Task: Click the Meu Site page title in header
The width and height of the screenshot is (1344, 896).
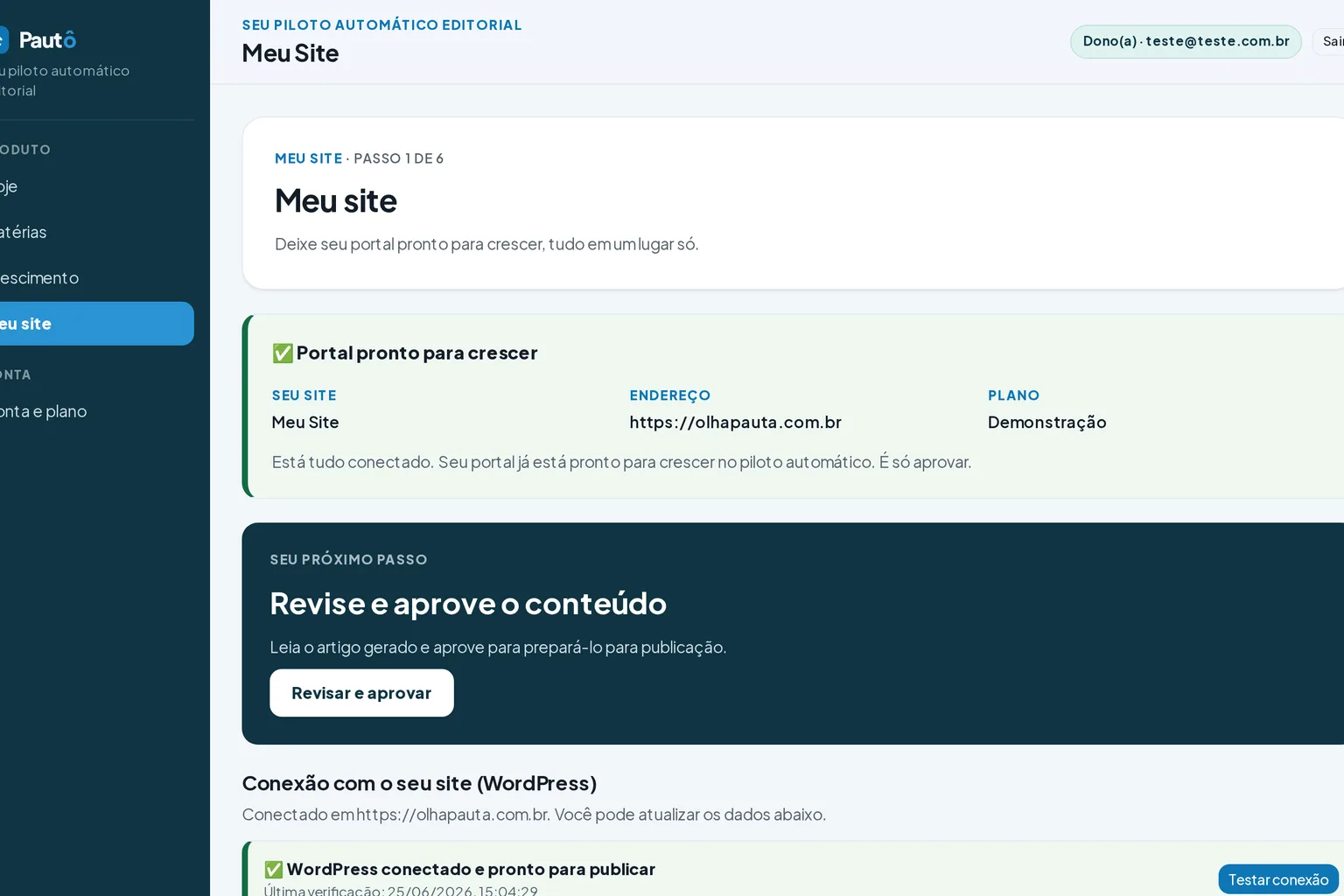Action: (290, 53)
